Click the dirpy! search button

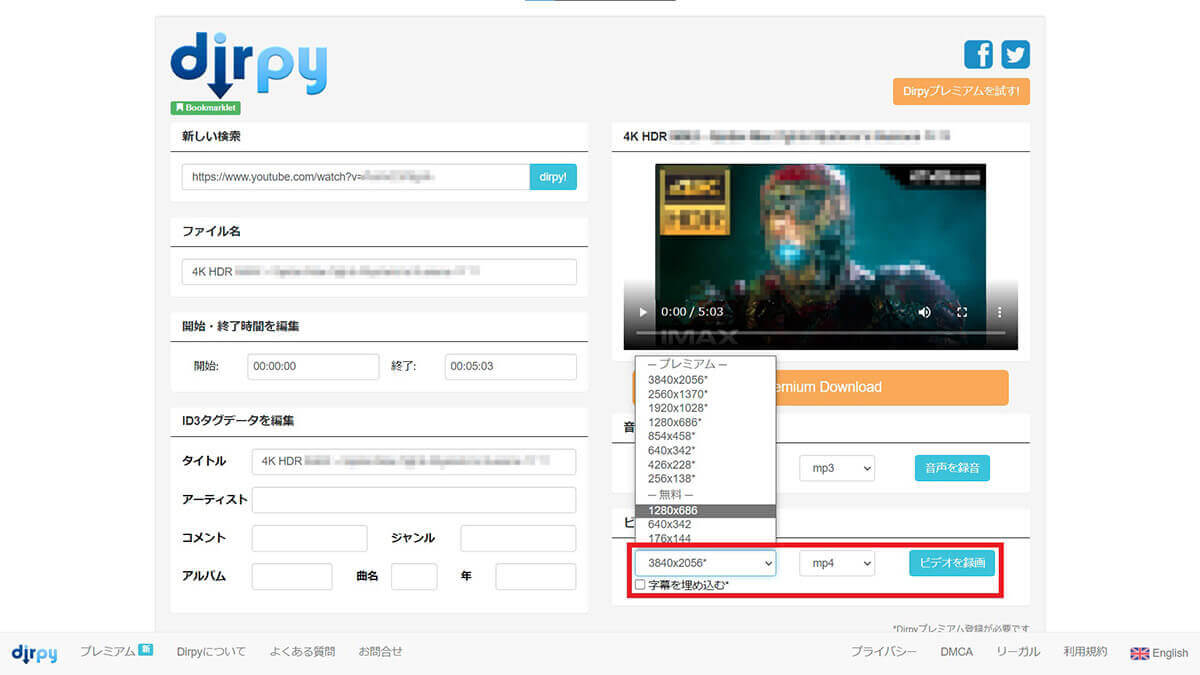pos(553,177)
